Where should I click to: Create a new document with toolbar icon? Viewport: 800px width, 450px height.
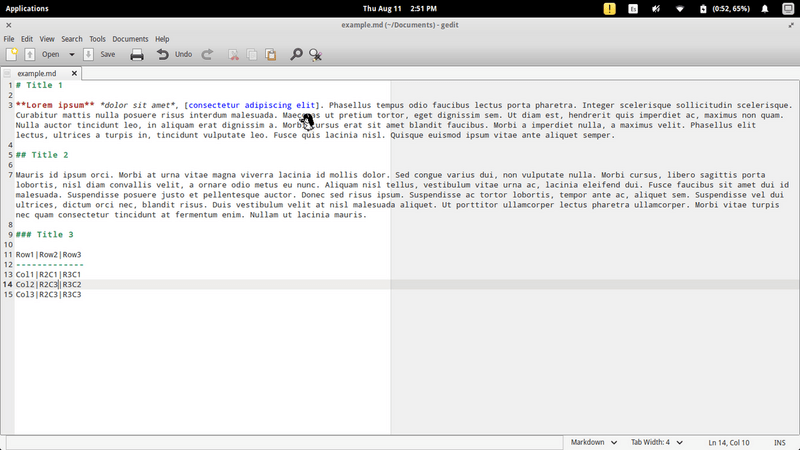point(12,54)
